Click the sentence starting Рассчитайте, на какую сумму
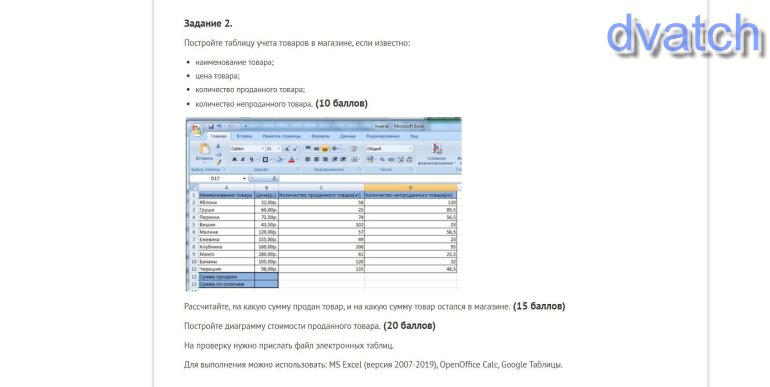The height and width of the screenshot is (387, 770). coord(347,307)
